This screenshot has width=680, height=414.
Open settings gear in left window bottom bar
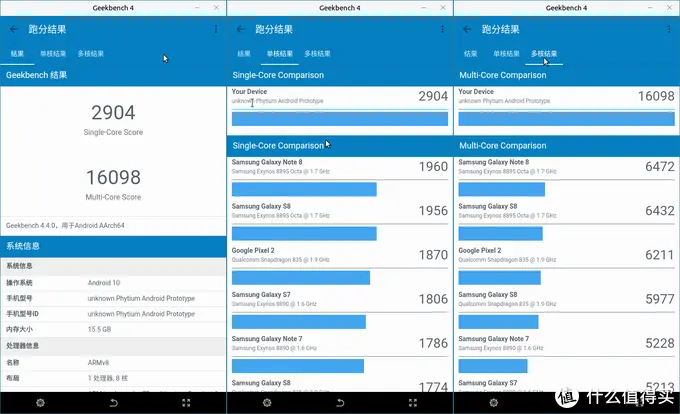40,403
